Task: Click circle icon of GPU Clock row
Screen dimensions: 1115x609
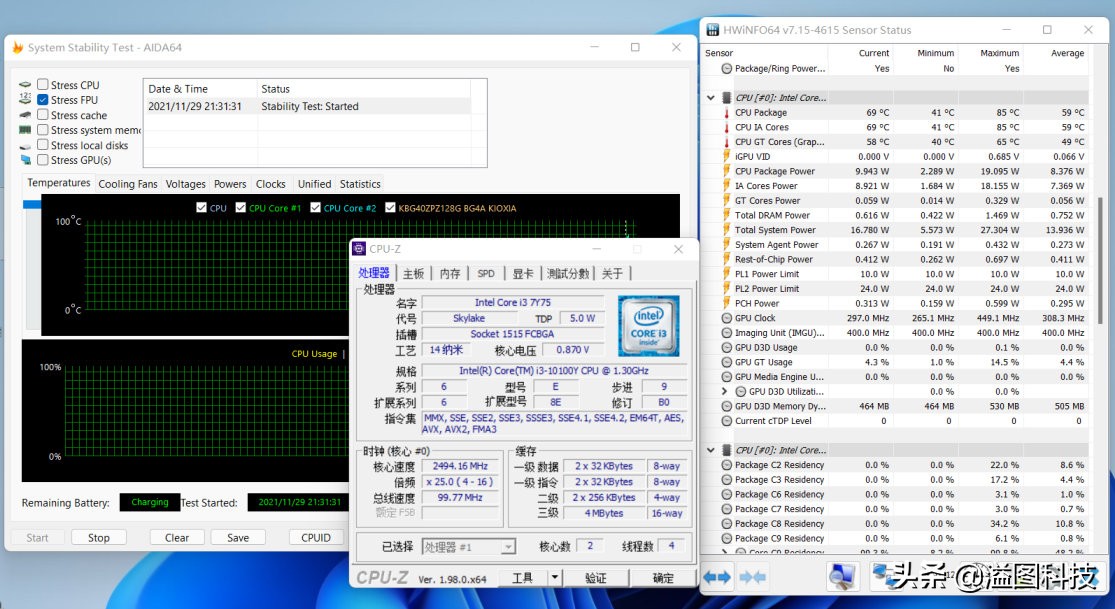Action: coord(727,318)
